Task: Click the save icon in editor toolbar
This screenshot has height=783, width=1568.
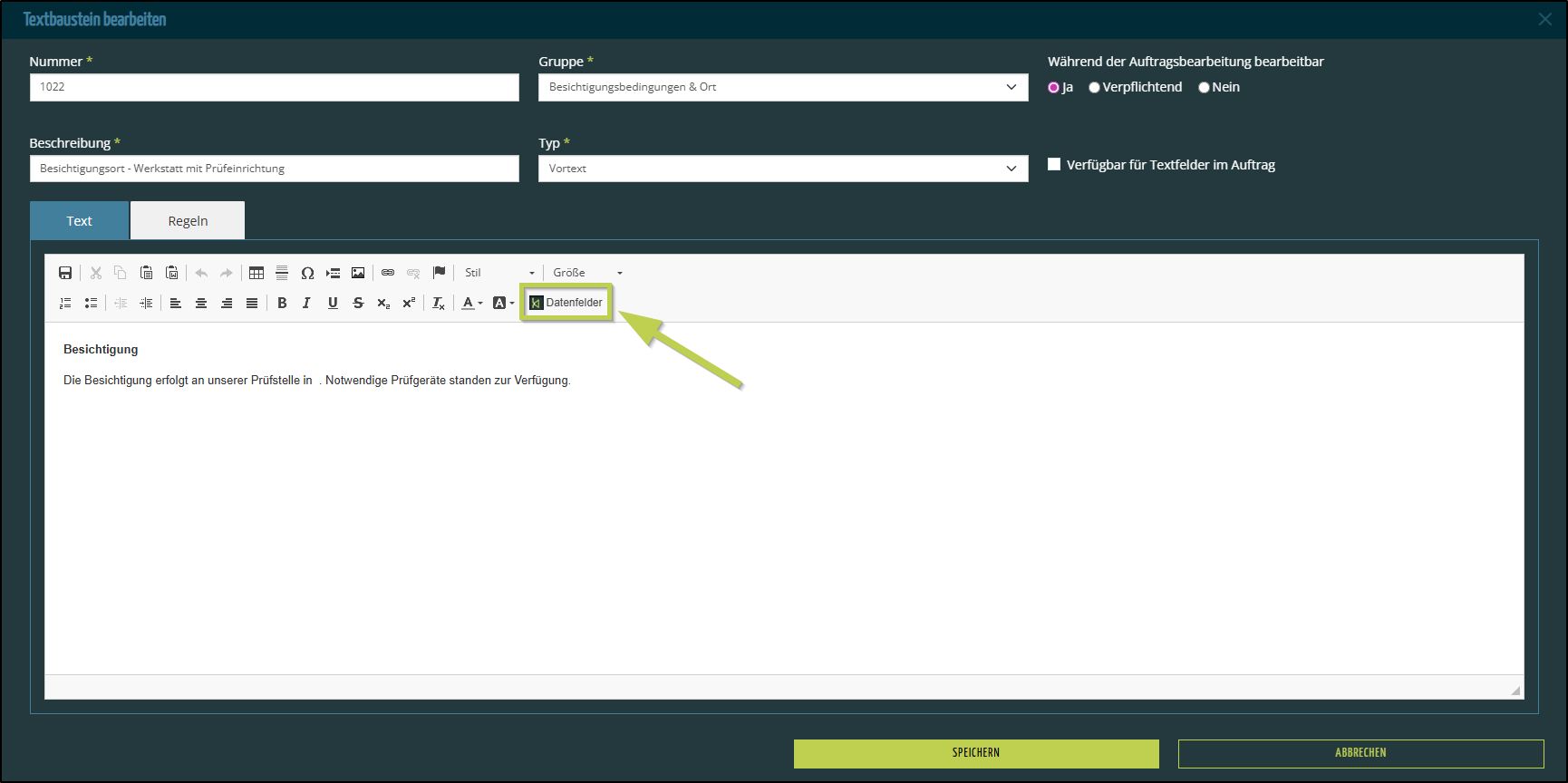Action: (65, 273)
